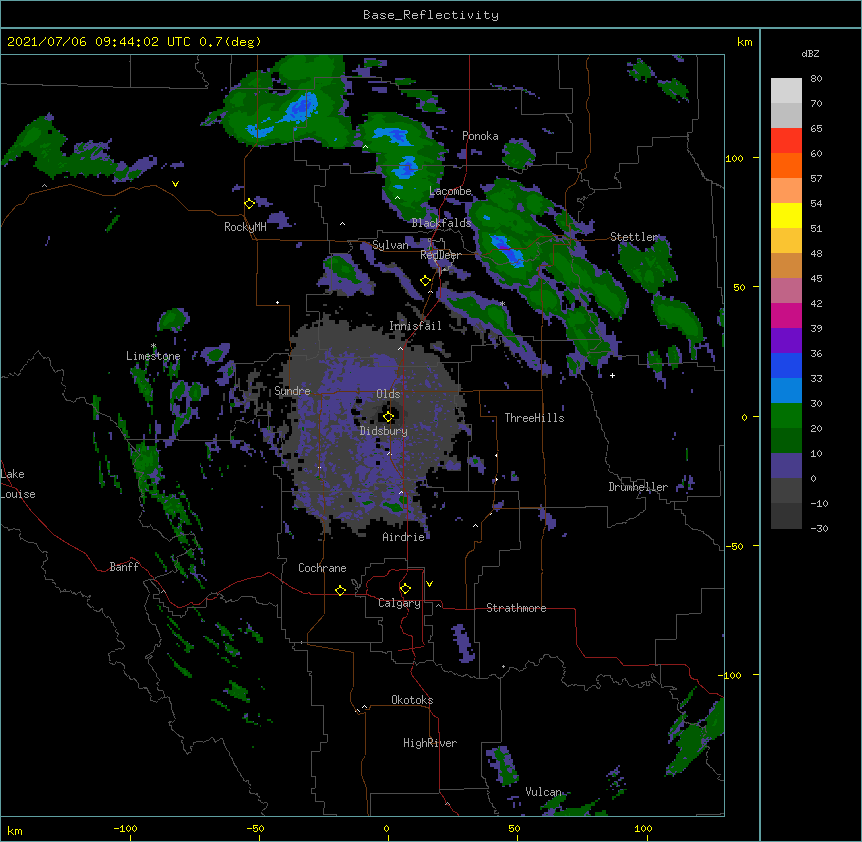Click the Banff label

124,567
